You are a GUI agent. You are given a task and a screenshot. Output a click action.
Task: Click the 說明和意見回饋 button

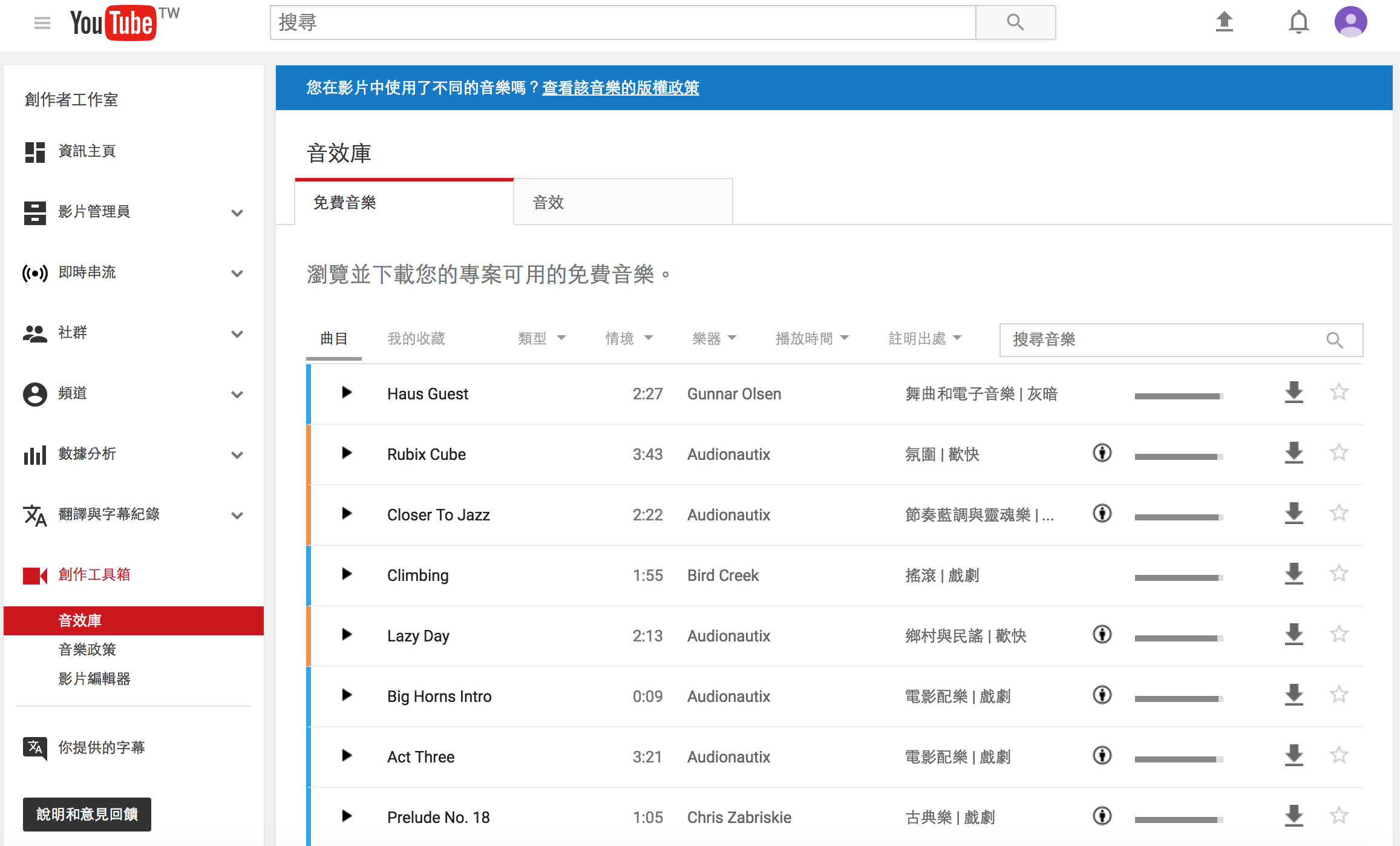point(87,815)
